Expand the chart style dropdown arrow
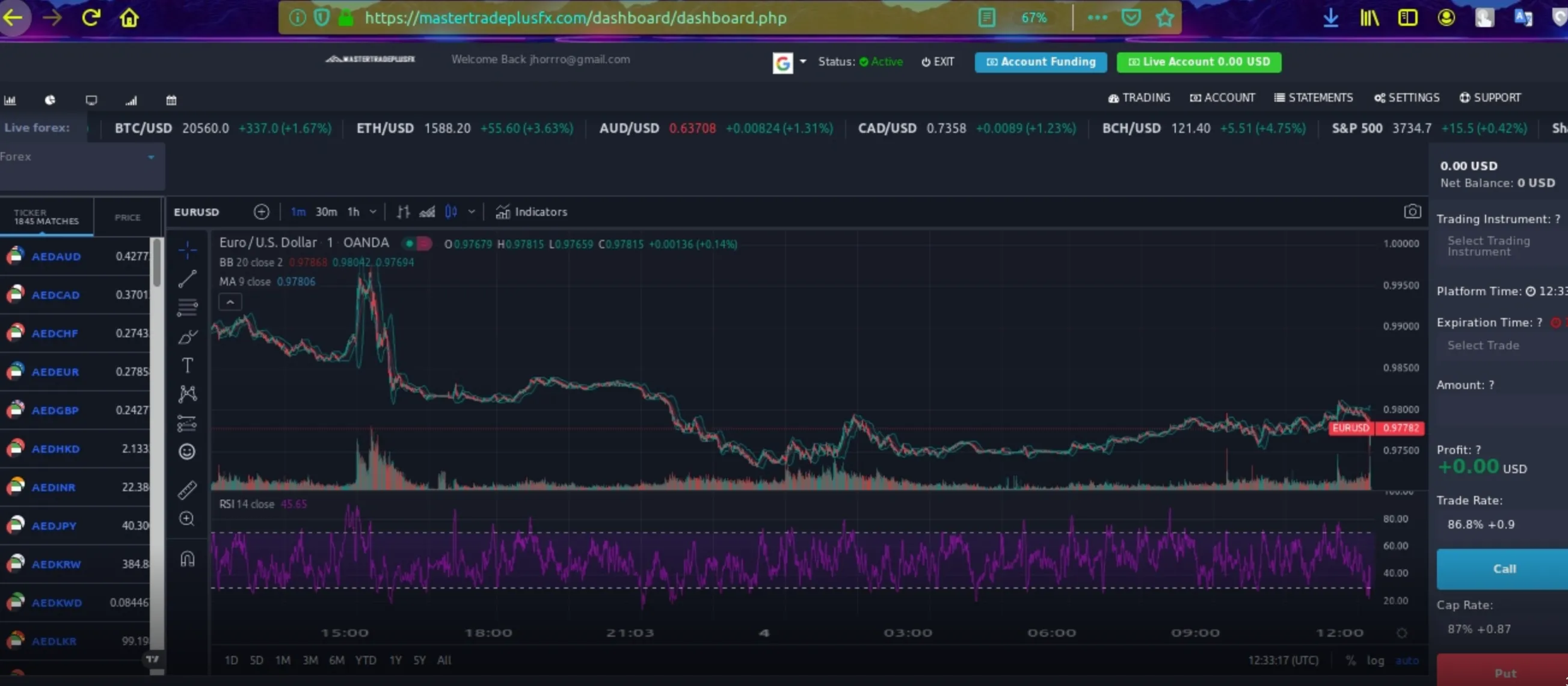1568x686 pixels. 471,212
